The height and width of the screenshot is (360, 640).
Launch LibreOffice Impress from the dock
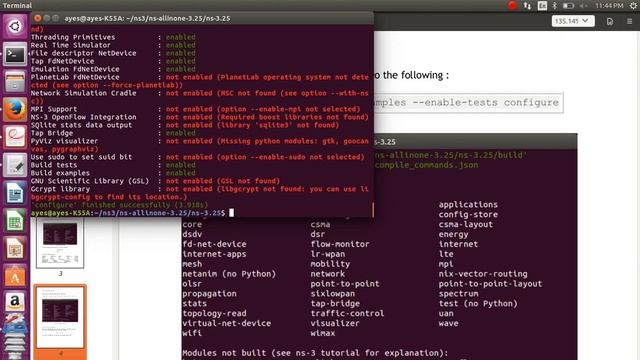tap(15, 248)
